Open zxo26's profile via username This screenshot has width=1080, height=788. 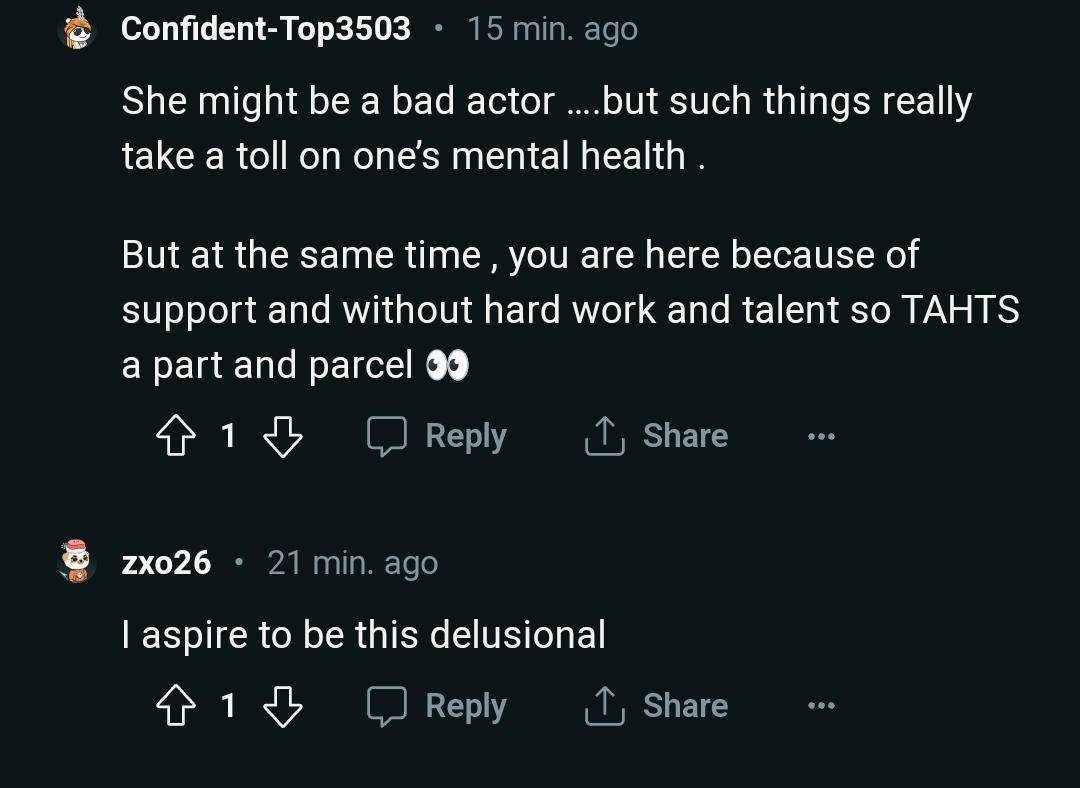[166, 563]
